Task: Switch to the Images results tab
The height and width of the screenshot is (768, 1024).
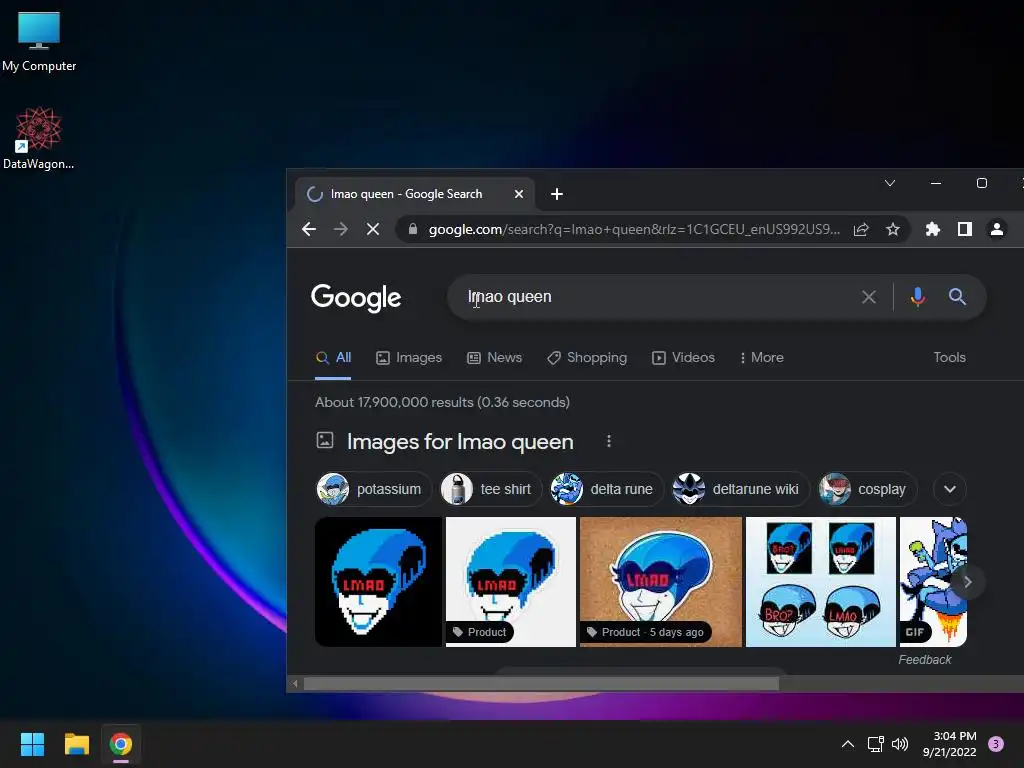Action: (409, 357)
